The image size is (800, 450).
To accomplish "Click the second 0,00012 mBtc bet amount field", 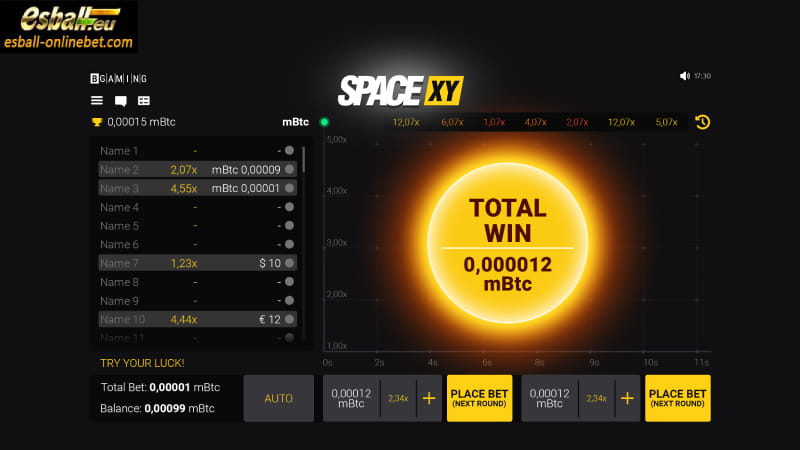I will click(x=549, y=398).
